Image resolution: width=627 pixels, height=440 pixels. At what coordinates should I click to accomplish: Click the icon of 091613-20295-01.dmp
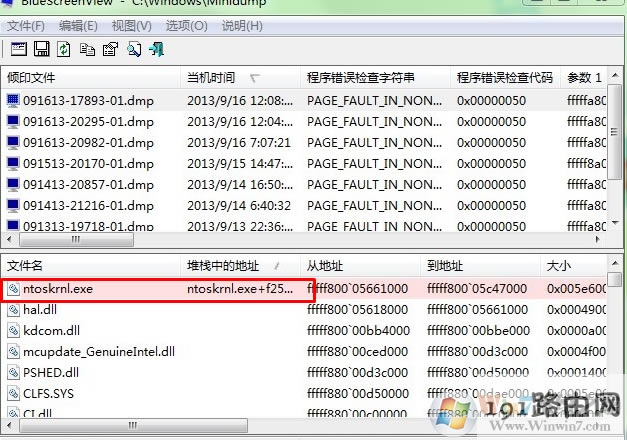[x=13, y=121]
